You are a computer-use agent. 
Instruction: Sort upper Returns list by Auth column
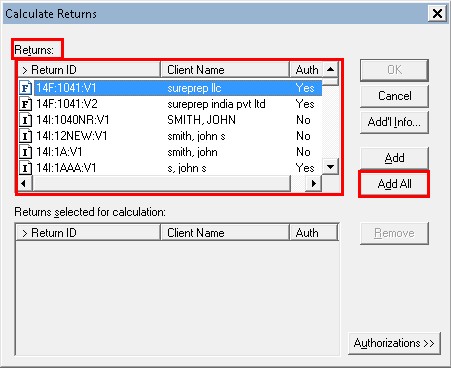306,70
